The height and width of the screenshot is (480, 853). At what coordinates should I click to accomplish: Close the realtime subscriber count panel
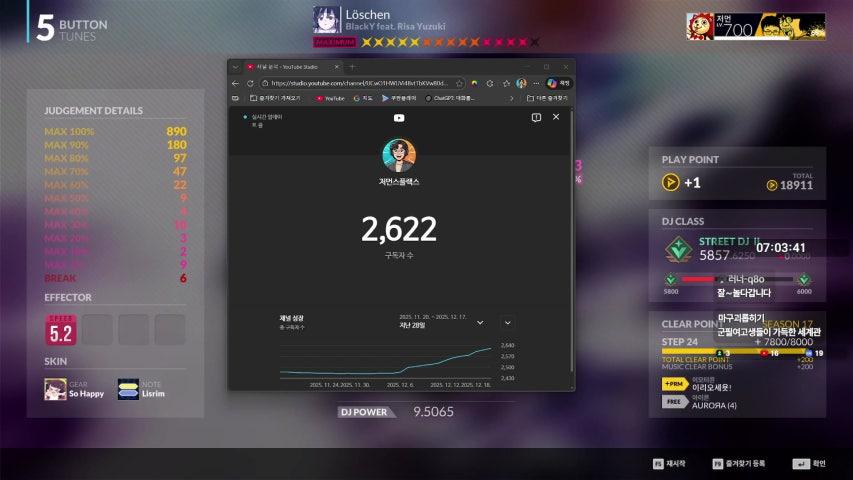coord(556,118)
